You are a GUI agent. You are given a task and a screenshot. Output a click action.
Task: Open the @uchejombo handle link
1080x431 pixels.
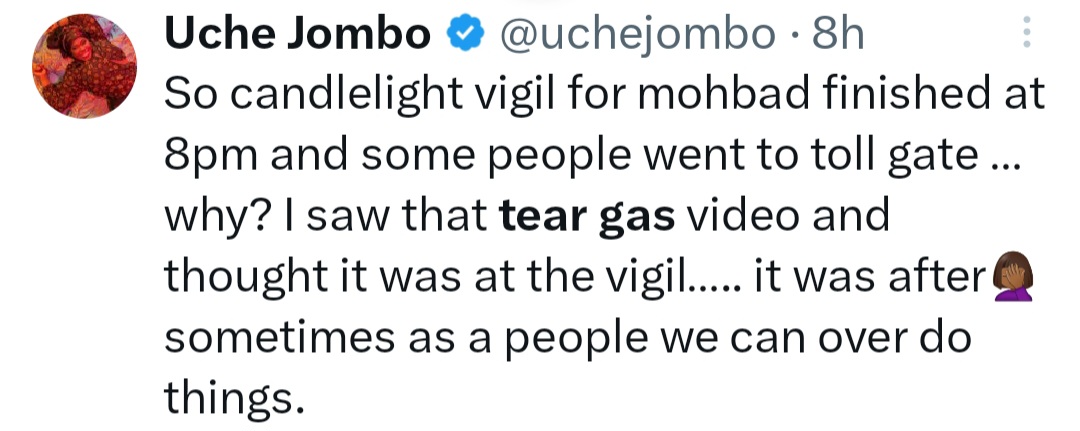[636, 37]
